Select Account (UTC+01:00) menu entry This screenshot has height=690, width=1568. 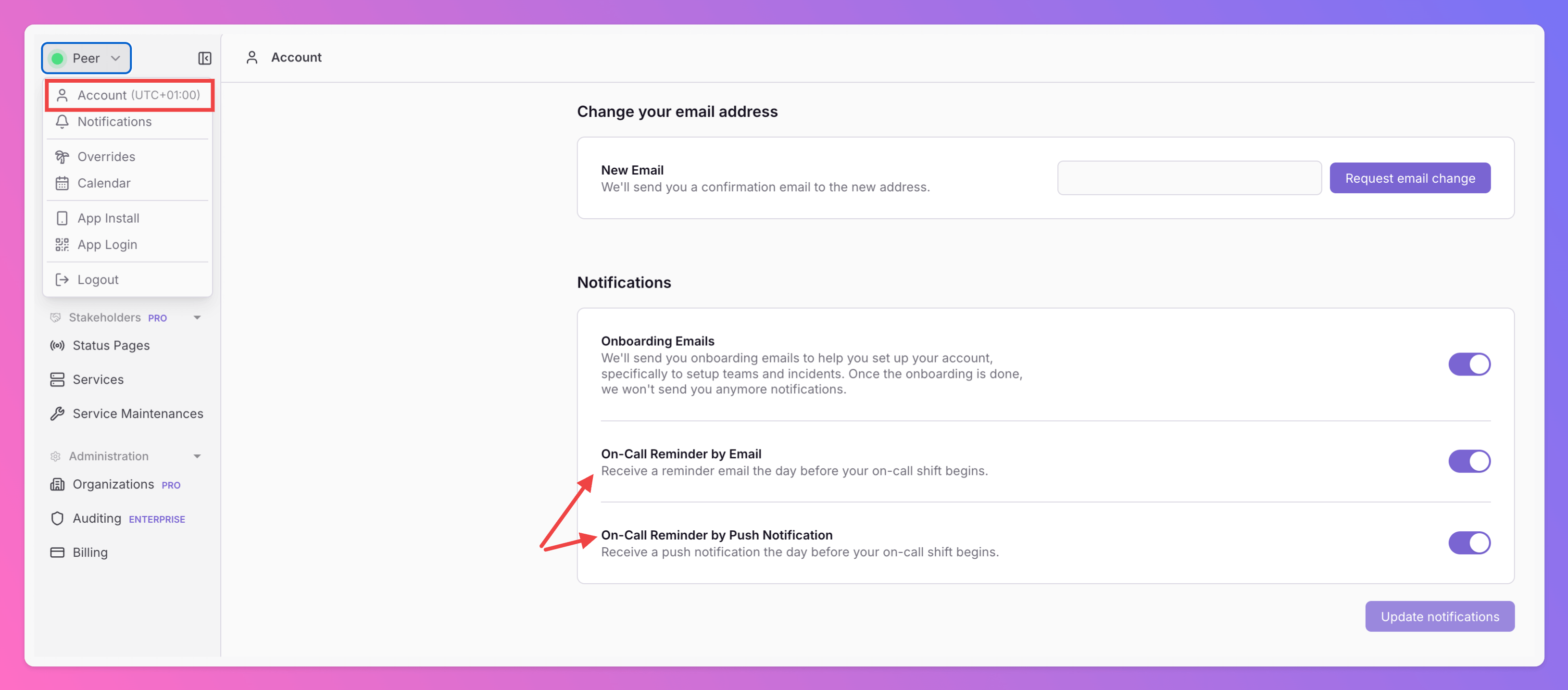[x=130, y=96]
